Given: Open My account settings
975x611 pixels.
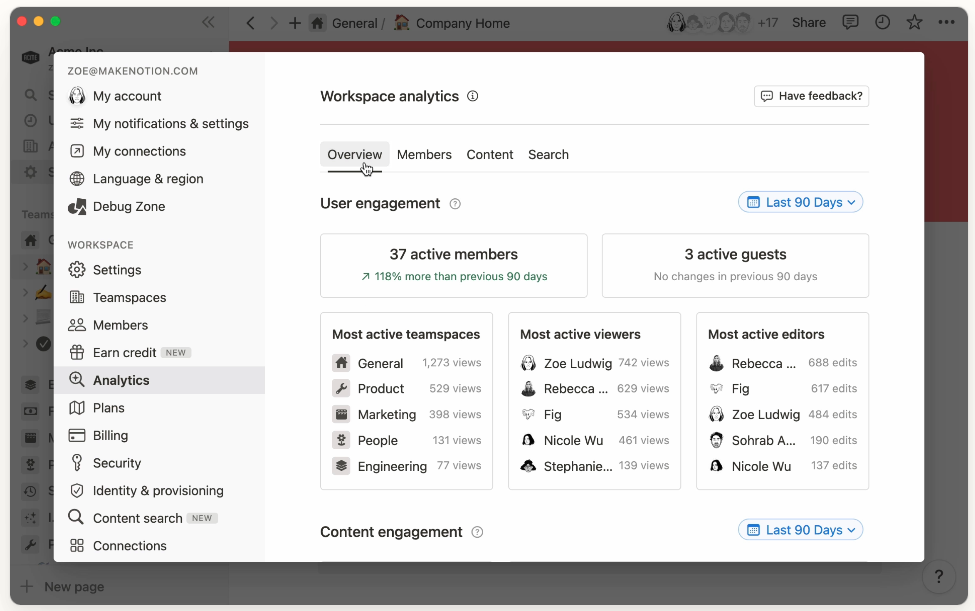Looking at the screenshot, I should coord(159,96).
